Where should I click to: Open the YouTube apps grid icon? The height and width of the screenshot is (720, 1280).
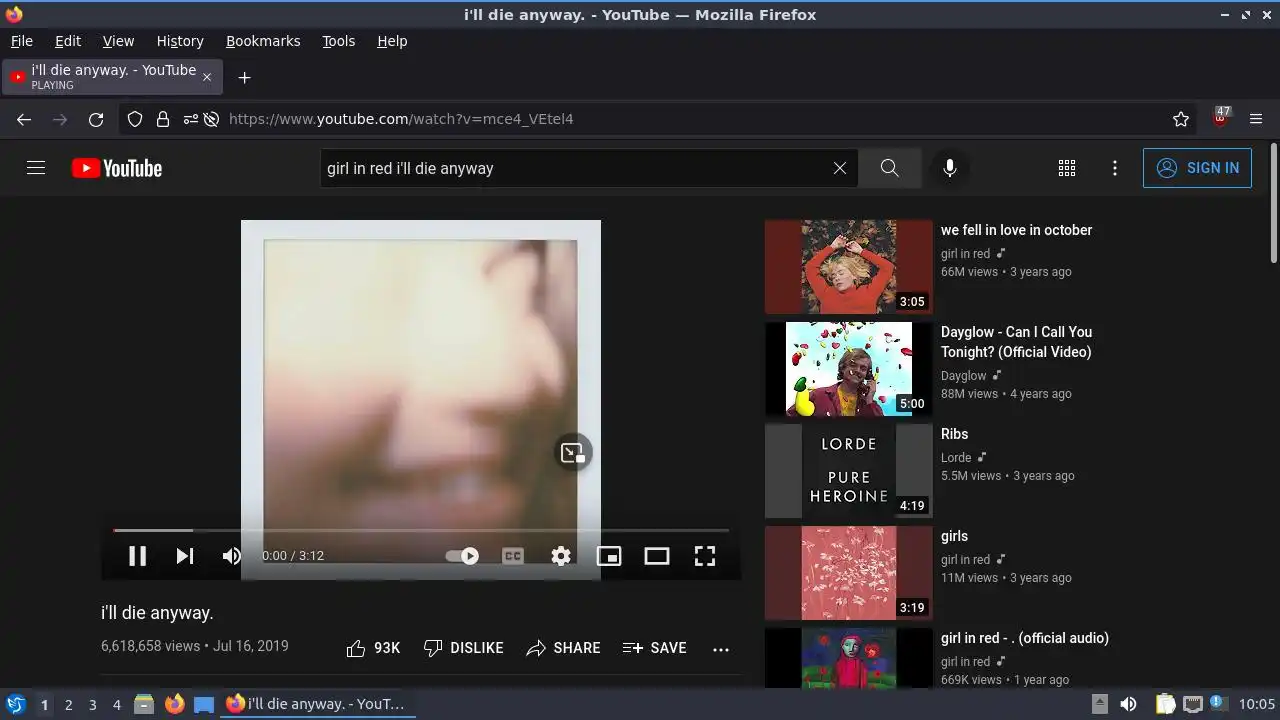[x=1067, y=168]
